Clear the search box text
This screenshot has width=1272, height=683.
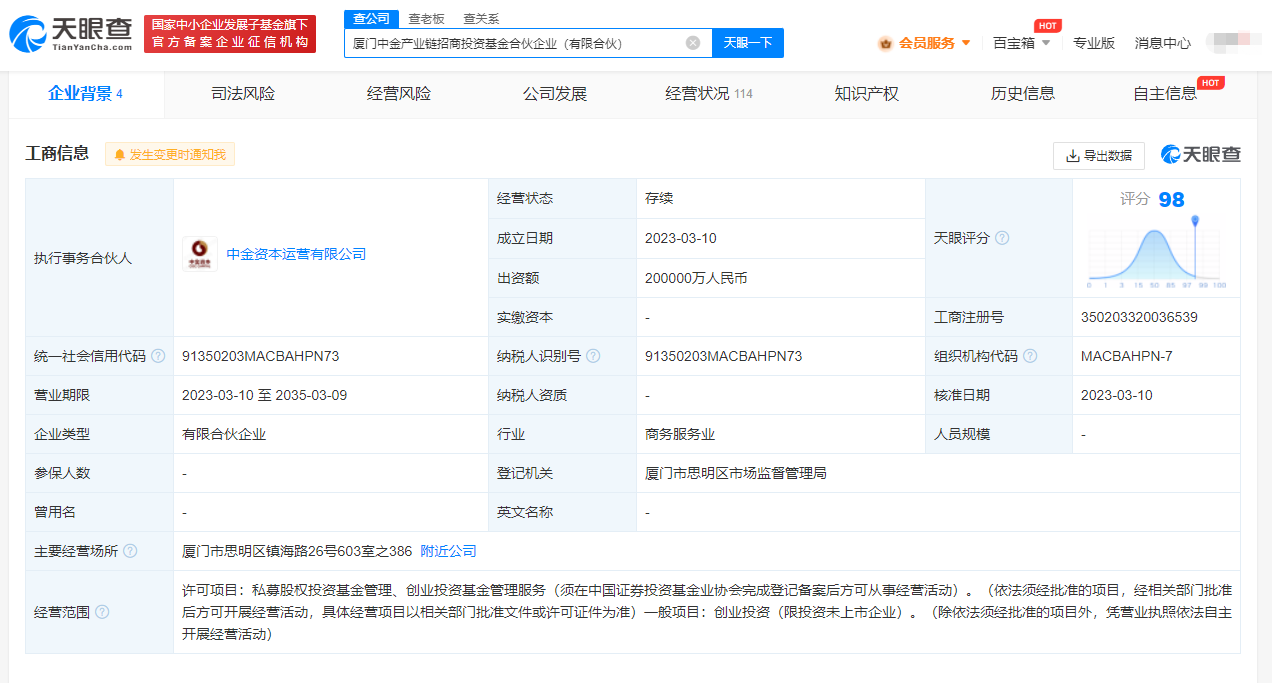(x=693, y=43)
